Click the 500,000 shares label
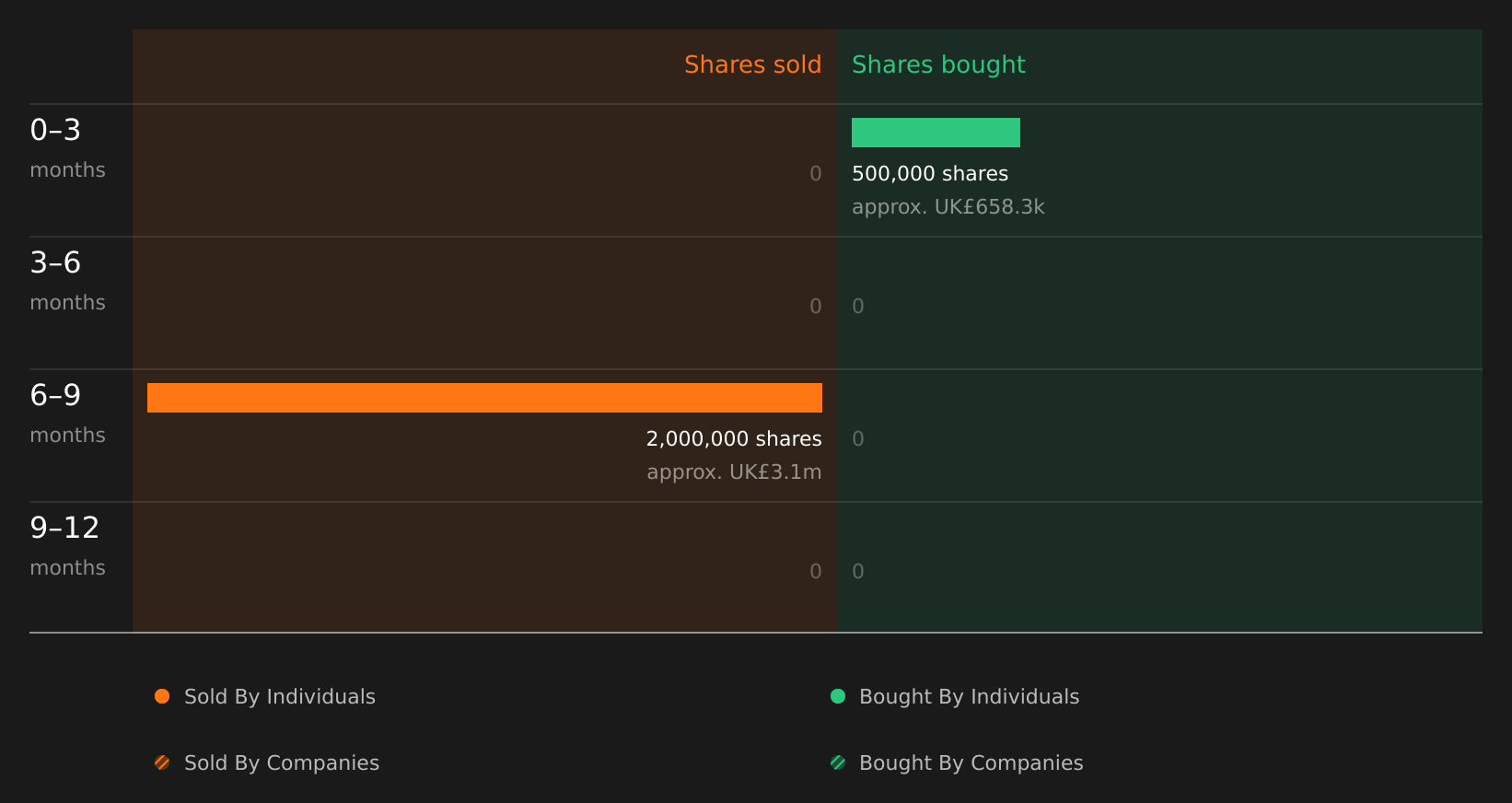1512x803 pixels. [x=930, y=174]
